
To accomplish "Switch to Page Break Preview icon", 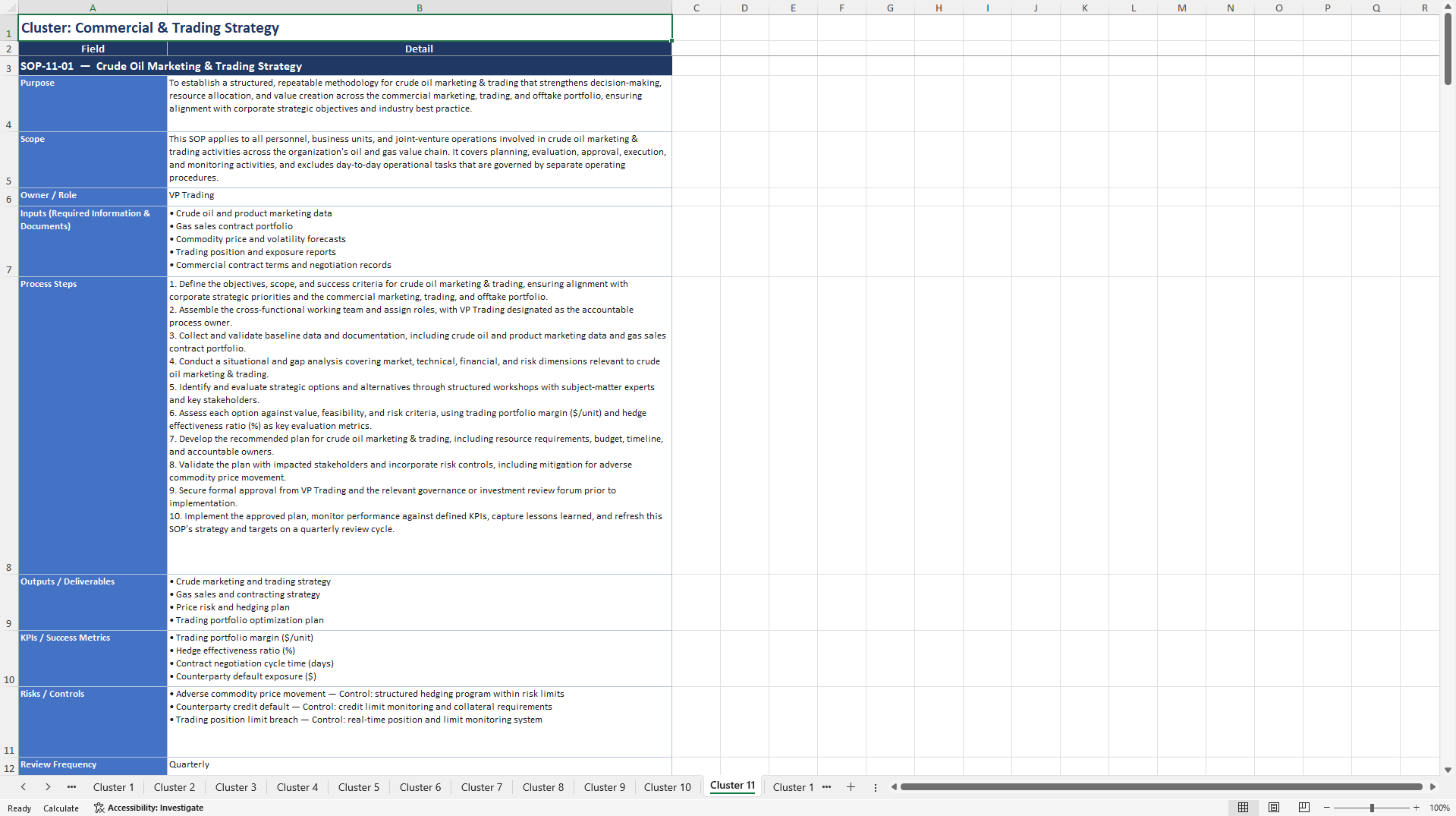I will click(1304, 808).
